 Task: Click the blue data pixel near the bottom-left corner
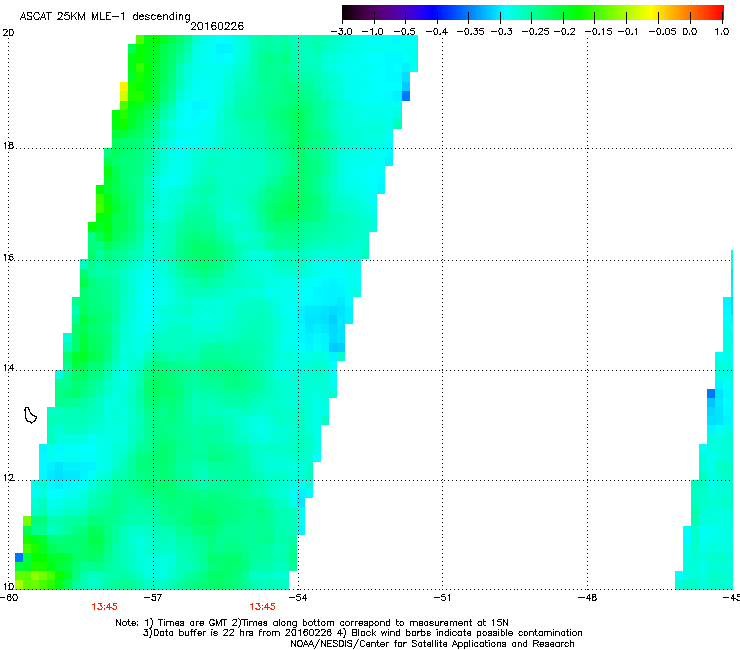pyautogui.click(x=19, y=557)
